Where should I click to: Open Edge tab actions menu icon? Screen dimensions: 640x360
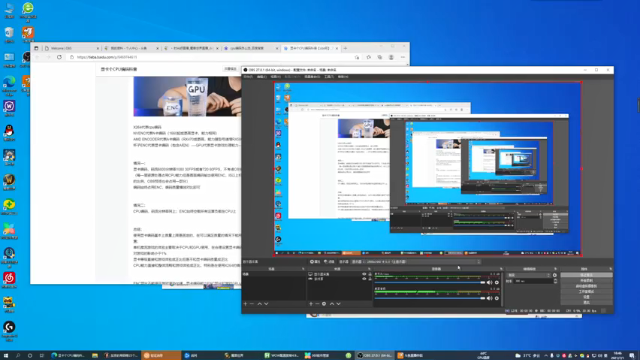tap(36, 48)
